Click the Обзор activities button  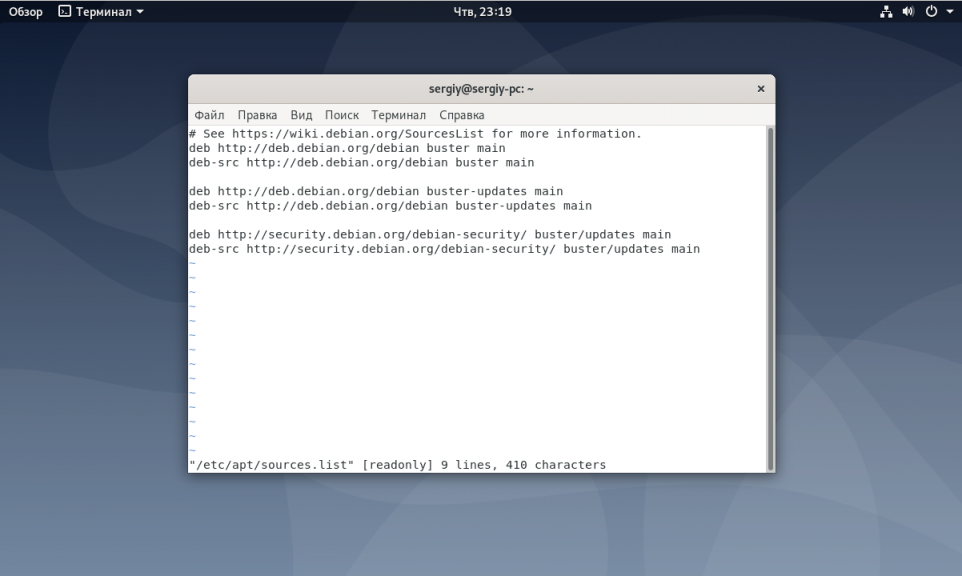(26, 12)
